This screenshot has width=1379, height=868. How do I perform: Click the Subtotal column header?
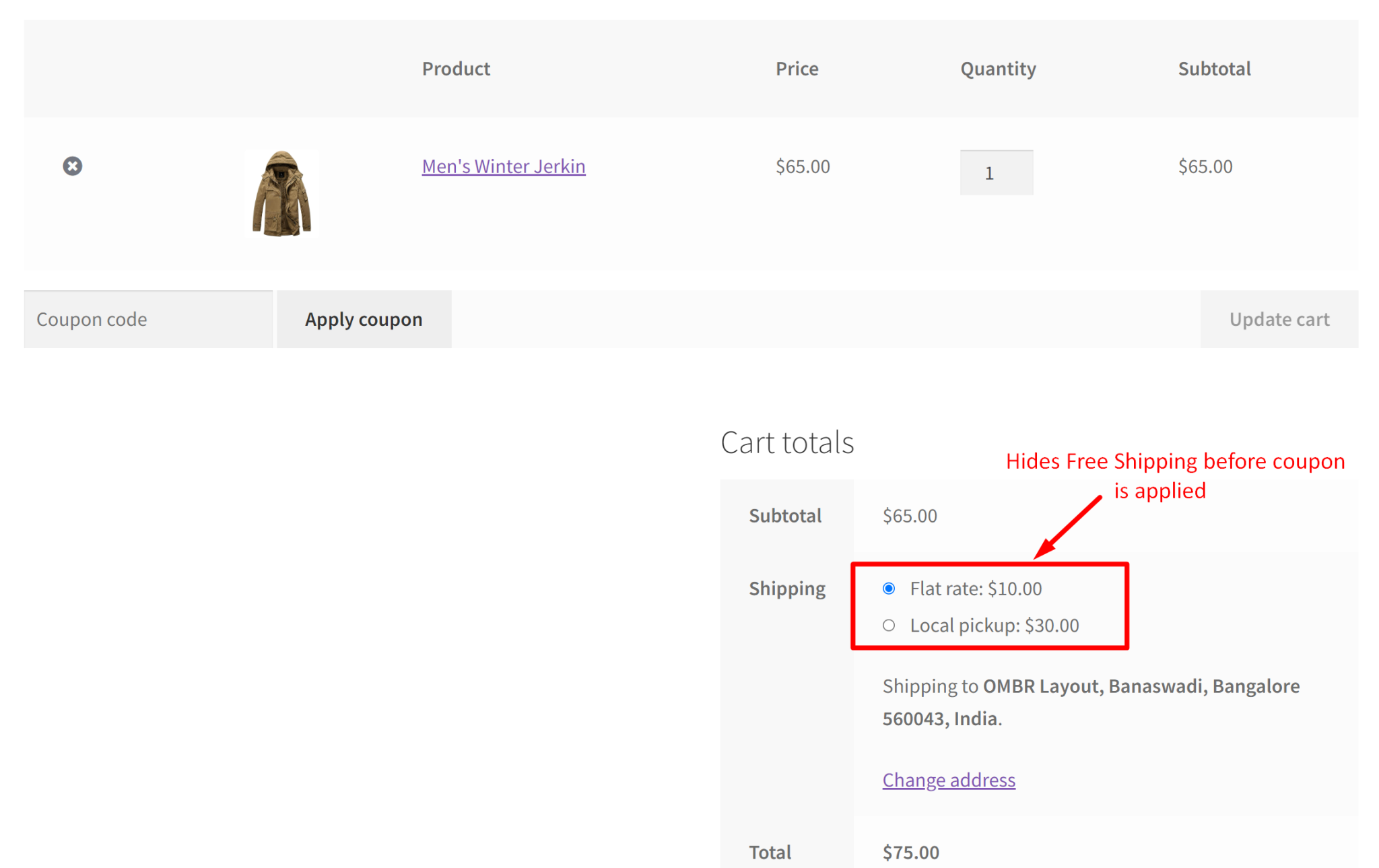(x=1214, y=69)
